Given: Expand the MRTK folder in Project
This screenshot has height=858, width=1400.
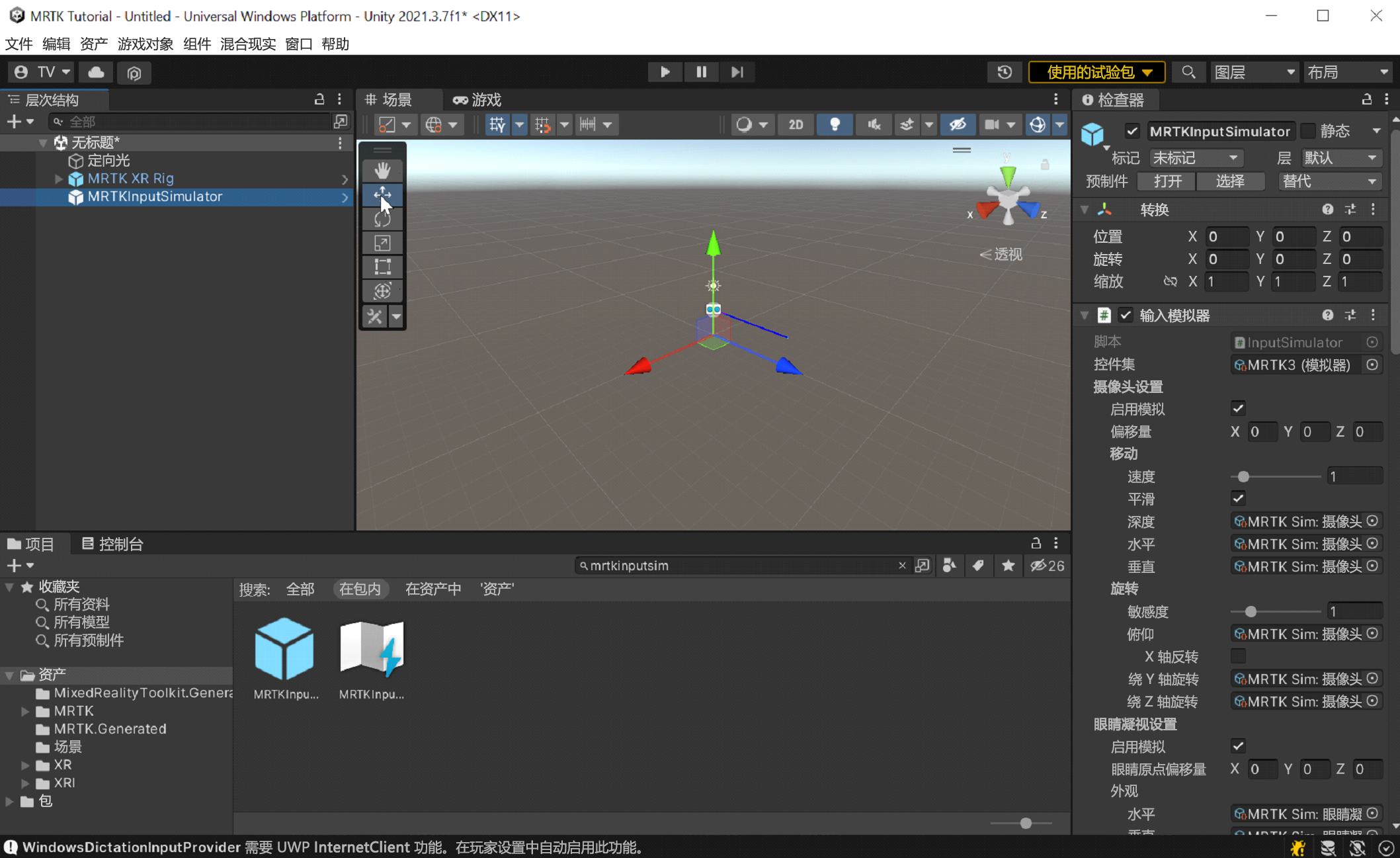Looking at the screenshot, I should [25, 711].
